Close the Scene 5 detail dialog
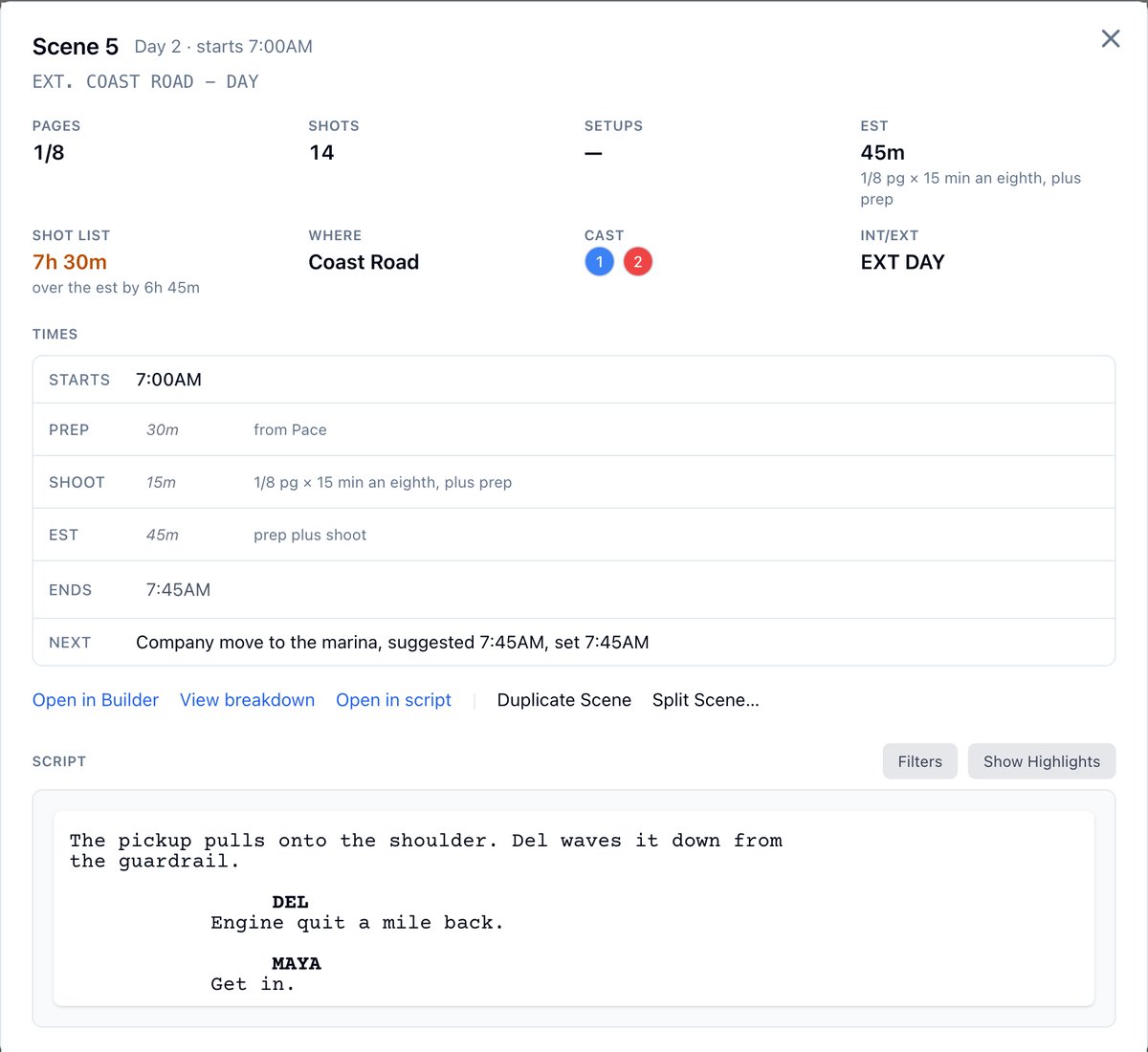Screen dimensions: 1148x1052 coord(1111,38)
